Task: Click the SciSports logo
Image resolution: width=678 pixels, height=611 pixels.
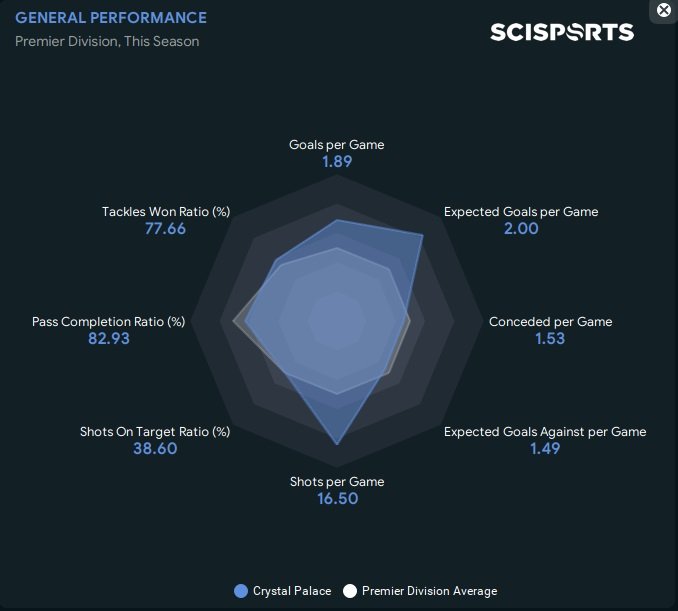Action: click(561, 32)
